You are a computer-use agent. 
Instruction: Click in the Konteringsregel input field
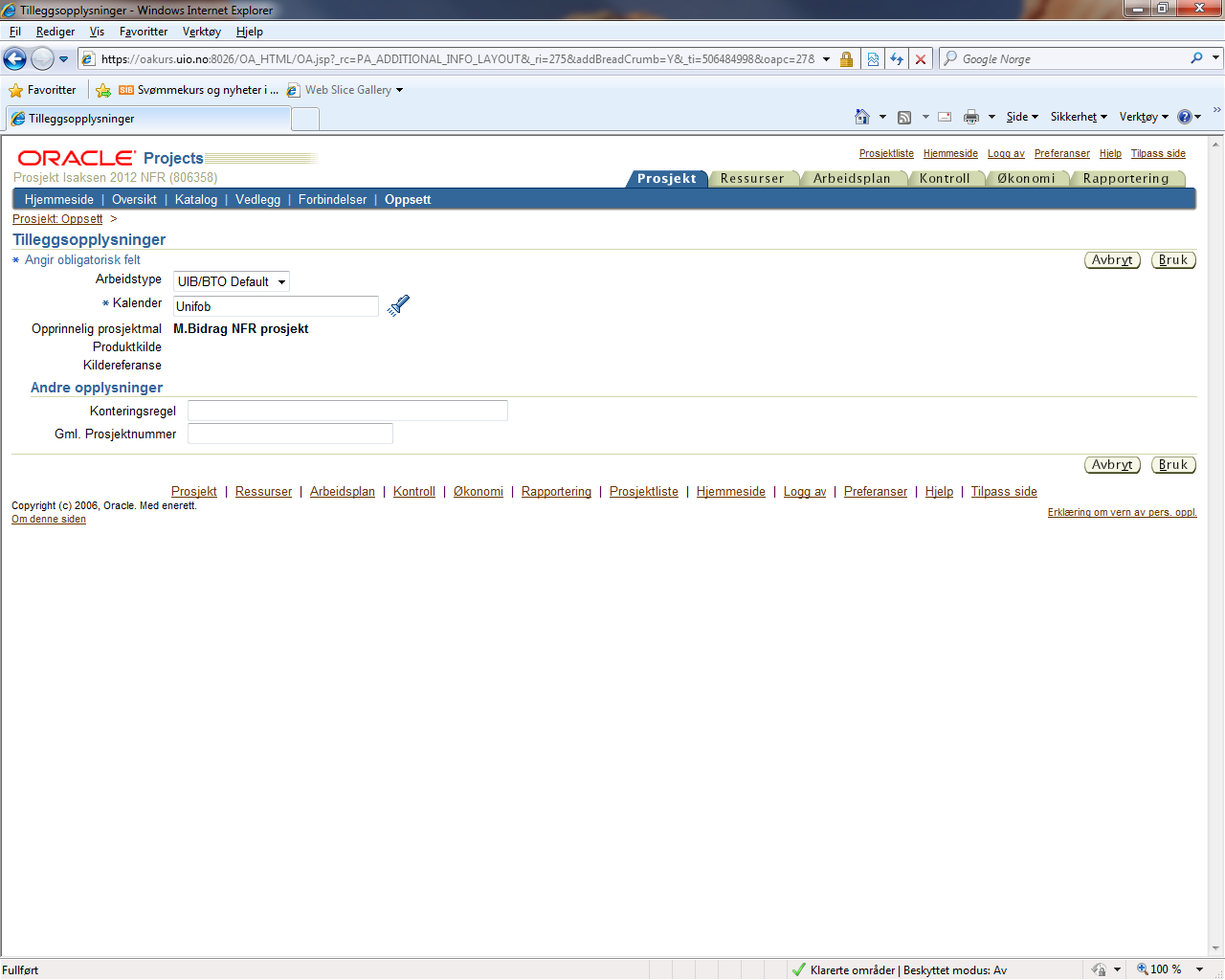[x=347, y=411]
